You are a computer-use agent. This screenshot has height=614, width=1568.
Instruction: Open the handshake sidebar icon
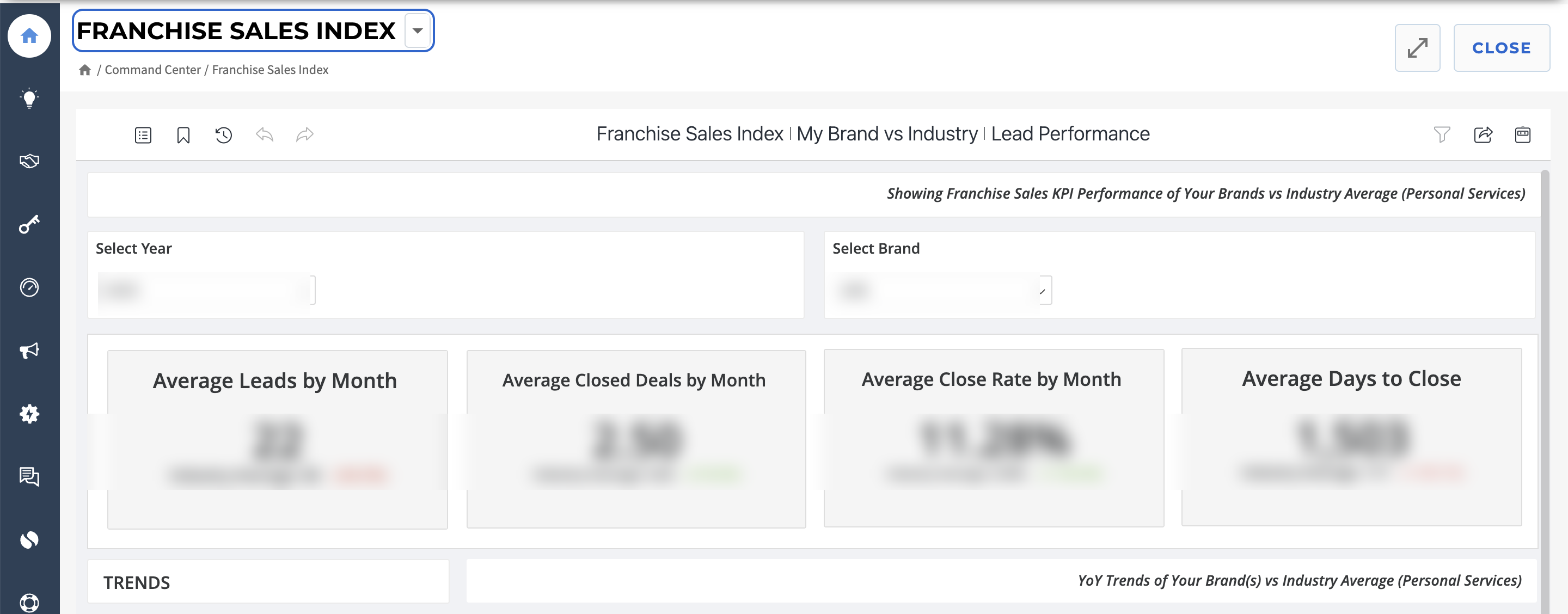pos(29,161)
